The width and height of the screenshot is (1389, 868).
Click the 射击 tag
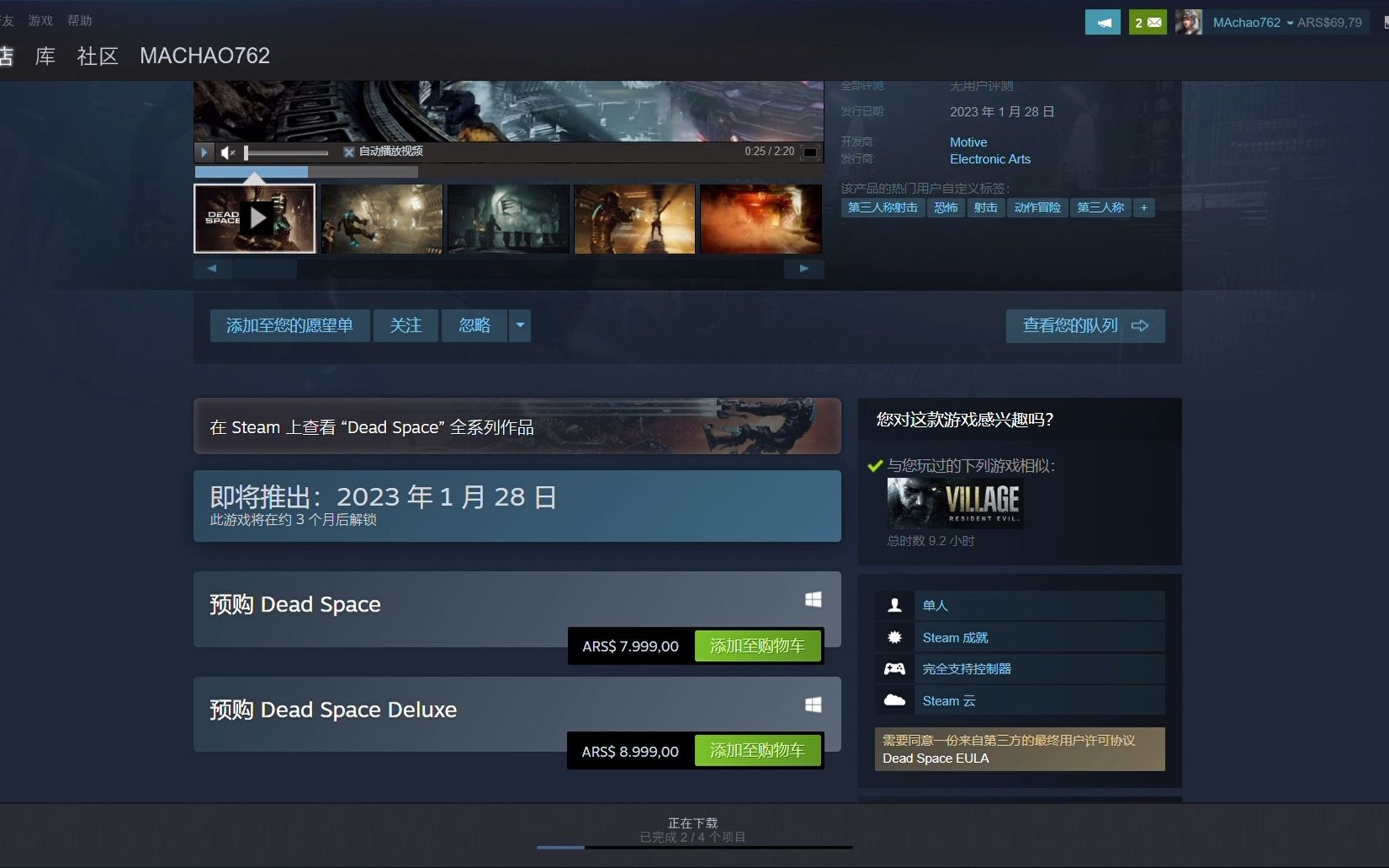pos(986,208)
